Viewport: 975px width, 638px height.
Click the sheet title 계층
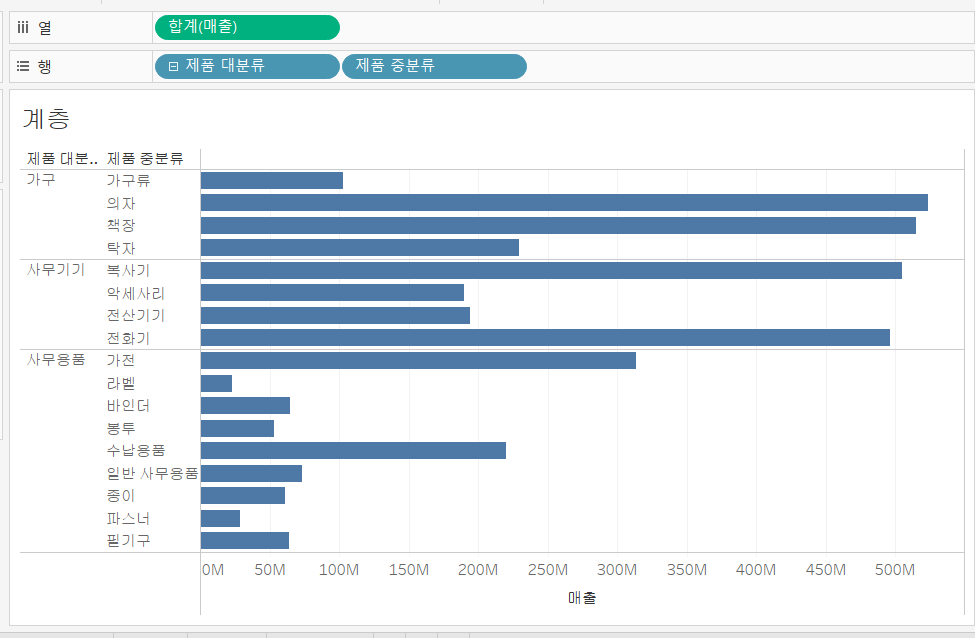46,118
